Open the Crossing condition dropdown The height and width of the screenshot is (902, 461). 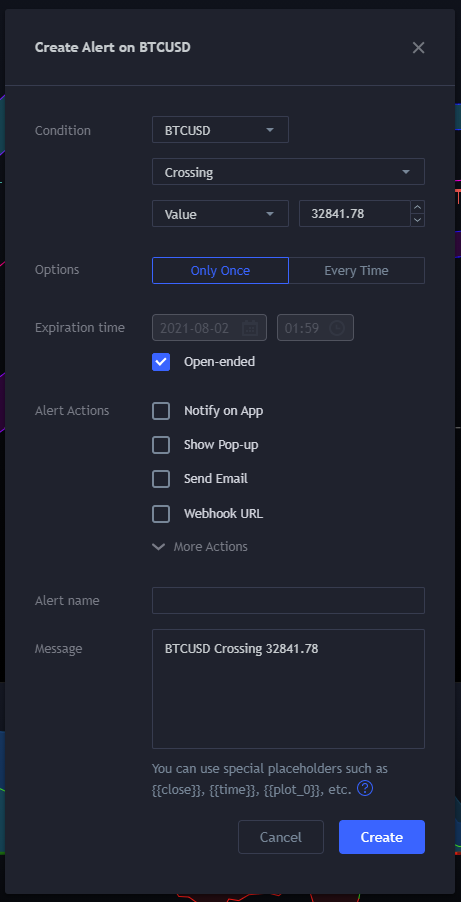pyautogui.click(x=288, y=172)
